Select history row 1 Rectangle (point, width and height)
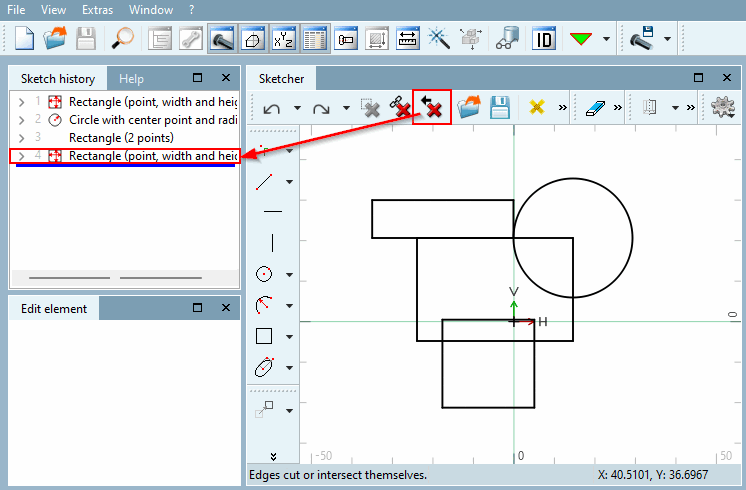This screenshot has width=746, height=490. click(x=125, y=102)
